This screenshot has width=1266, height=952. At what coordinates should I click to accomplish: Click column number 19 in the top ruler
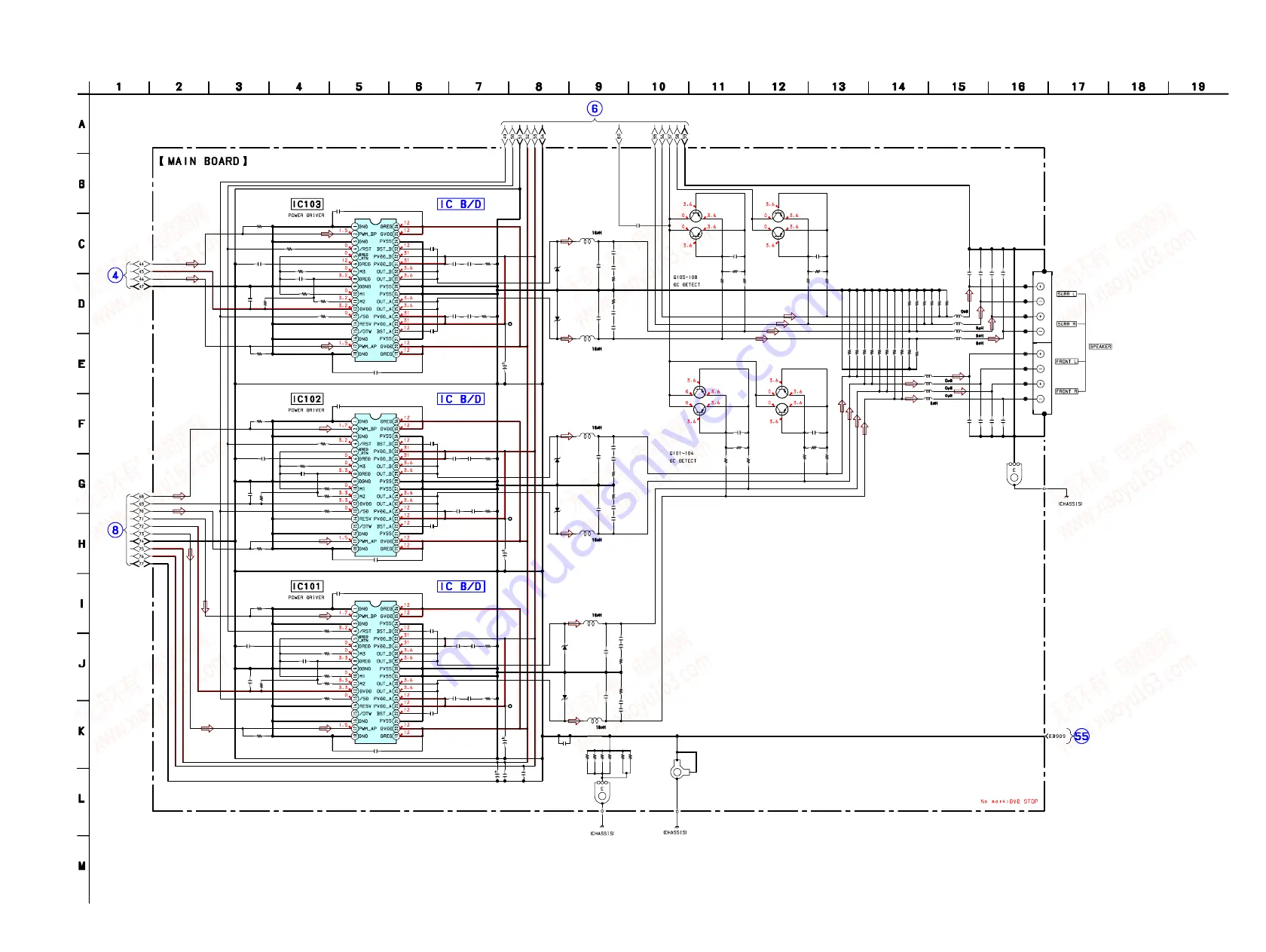(1198, 87)
